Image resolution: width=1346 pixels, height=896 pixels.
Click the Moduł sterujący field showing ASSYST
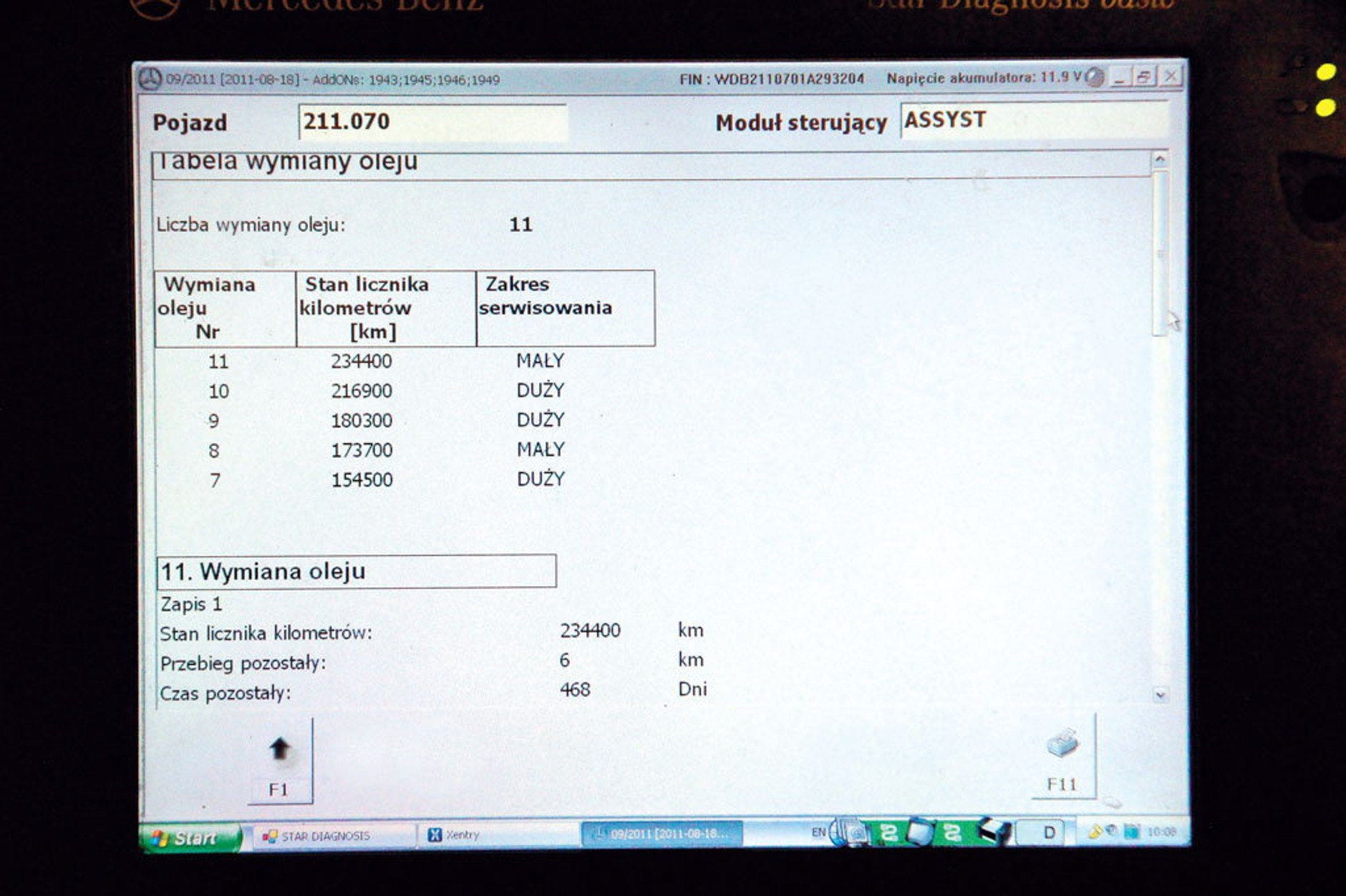(x=1032, y=120)
